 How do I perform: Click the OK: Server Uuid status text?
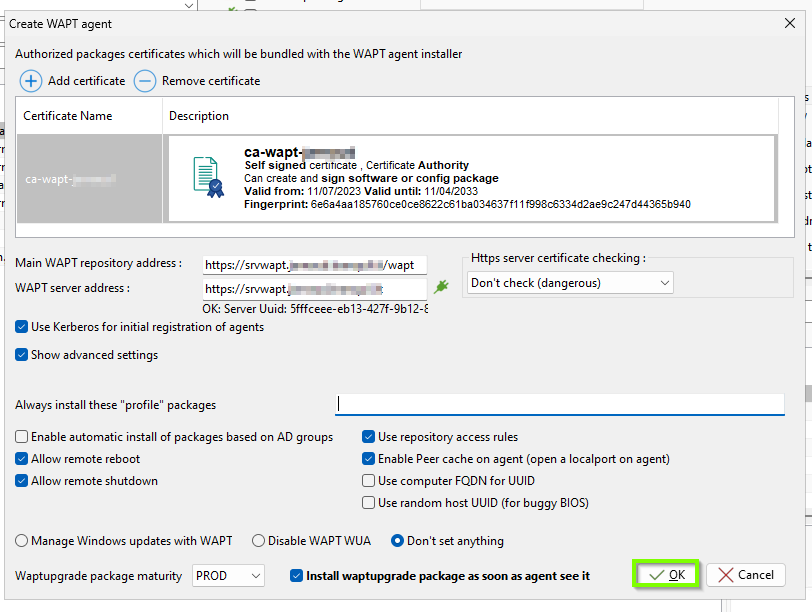tap(315, 309)
